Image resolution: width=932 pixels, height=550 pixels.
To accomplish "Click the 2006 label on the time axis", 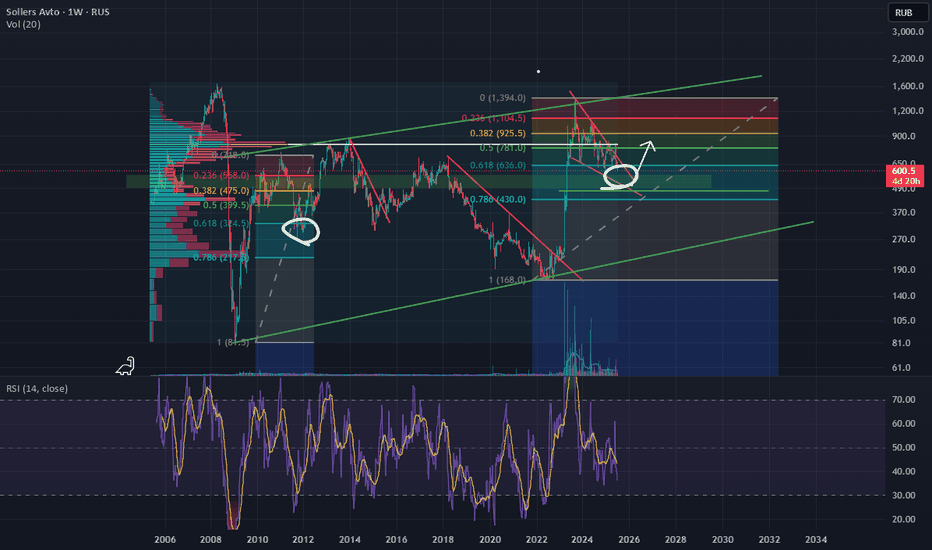I will tap(165, 539).
